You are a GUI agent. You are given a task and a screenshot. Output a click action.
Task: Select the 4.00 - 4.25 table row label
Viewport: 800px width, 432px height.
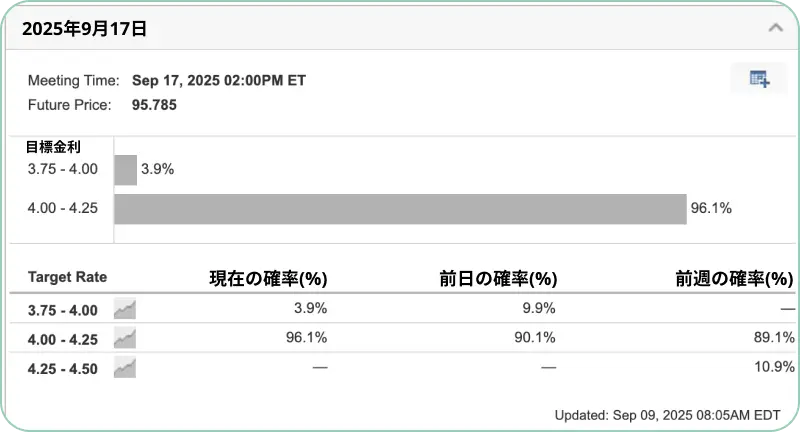[x=62, y=340]
